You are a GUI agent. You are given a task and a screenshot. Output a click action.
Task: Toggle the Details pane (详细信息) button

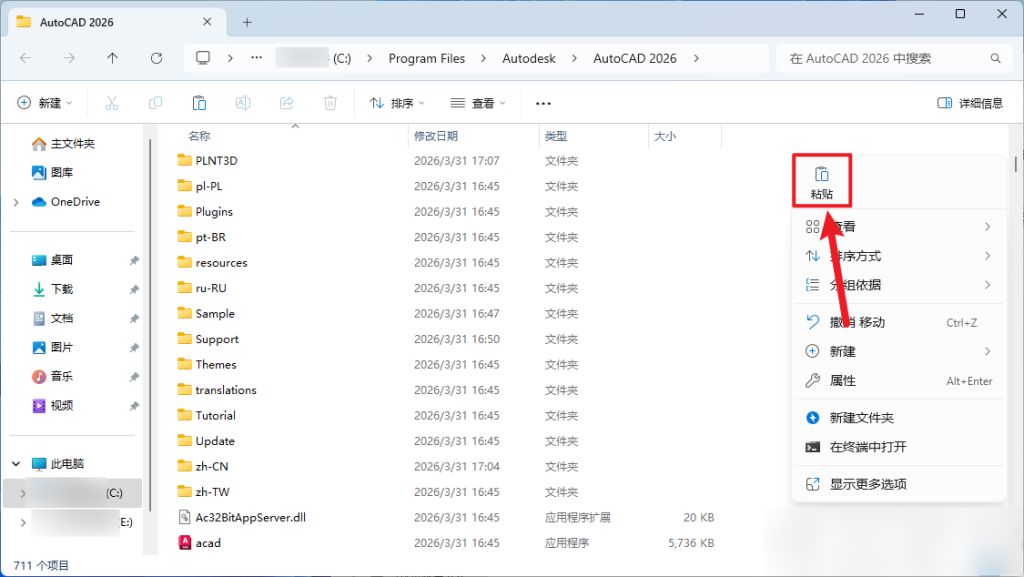click(x=970, y=103)
